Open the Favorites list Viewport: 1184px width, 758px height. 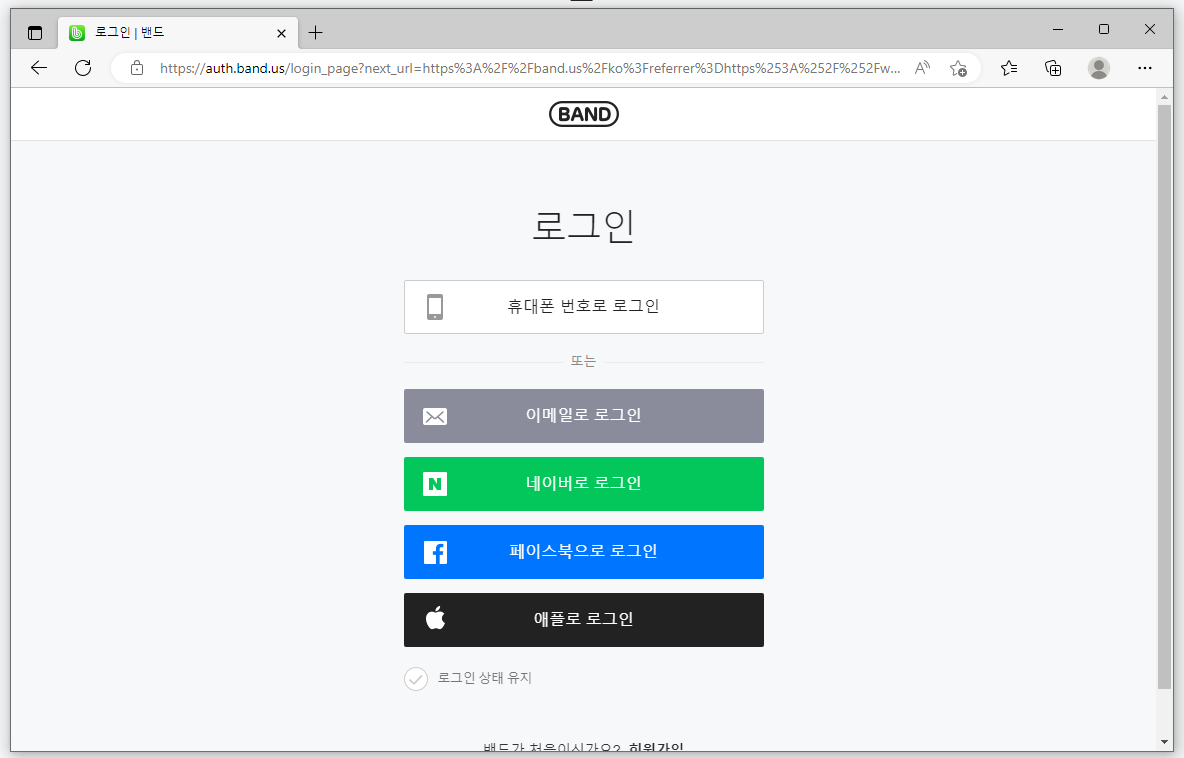[1009, 68]
